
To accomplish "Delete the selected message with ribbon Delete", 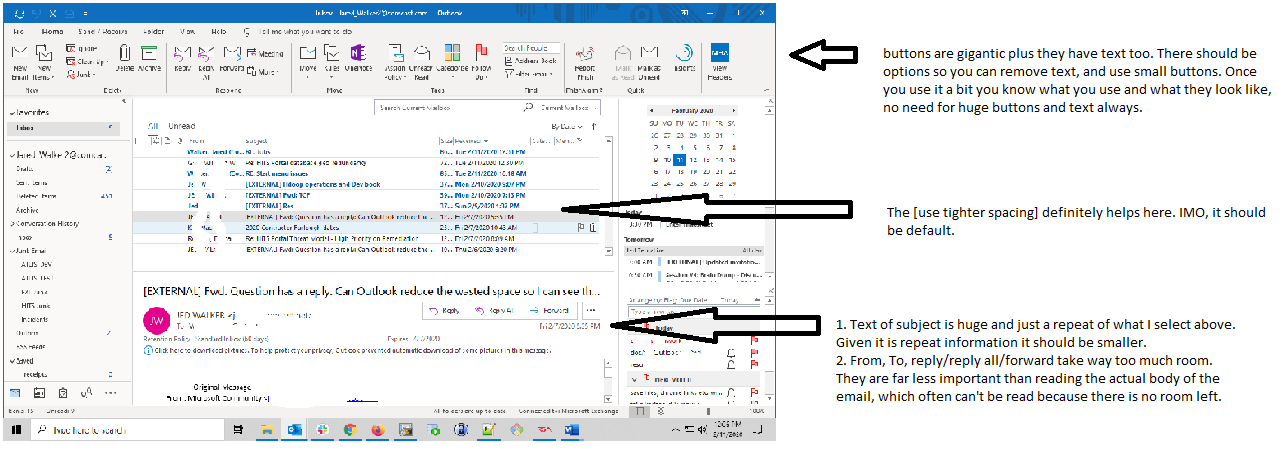I will coord(124,59).
